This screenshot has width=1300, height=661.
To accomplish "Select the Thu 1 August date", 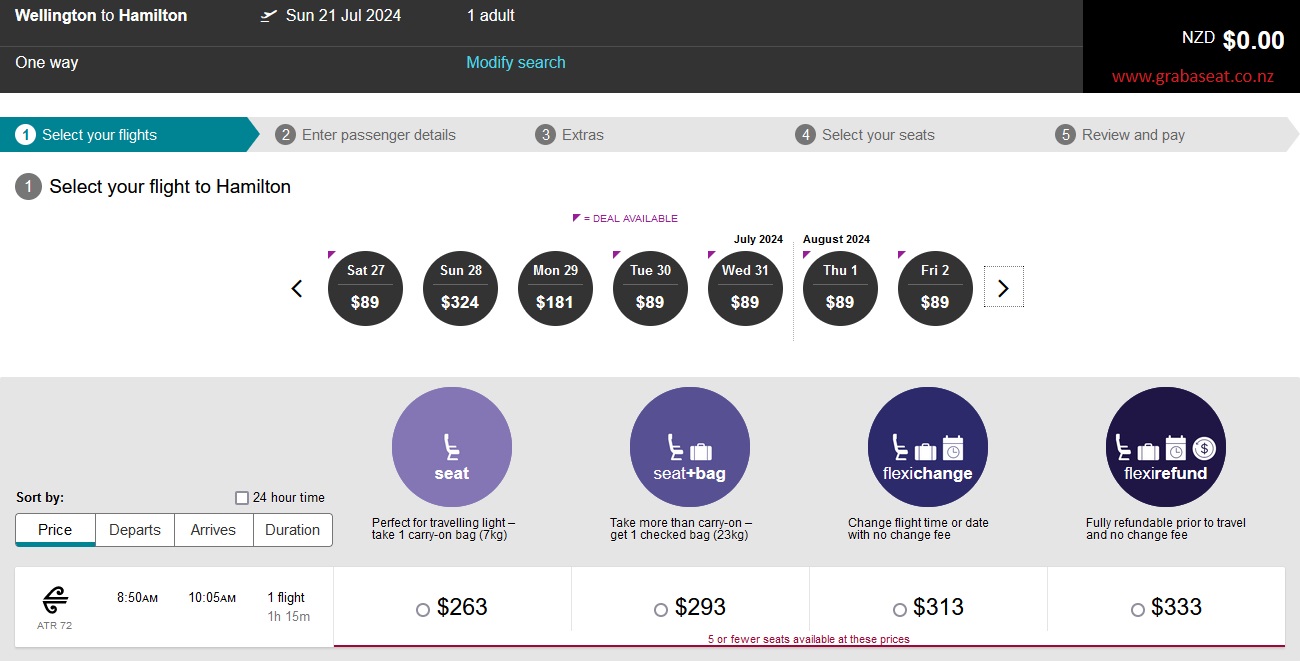I will pos(840,288).
